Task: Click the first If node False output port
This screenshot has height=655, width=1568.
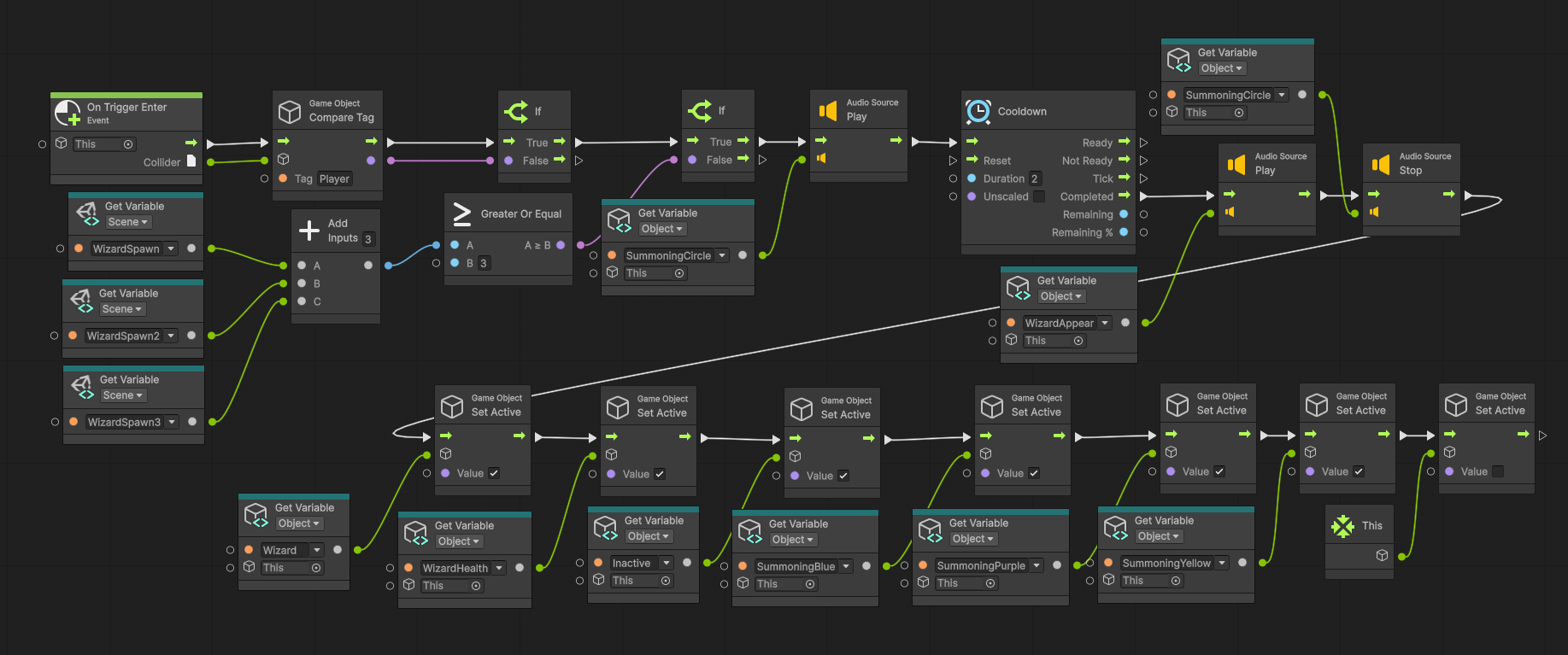Action: click(578, 160)
